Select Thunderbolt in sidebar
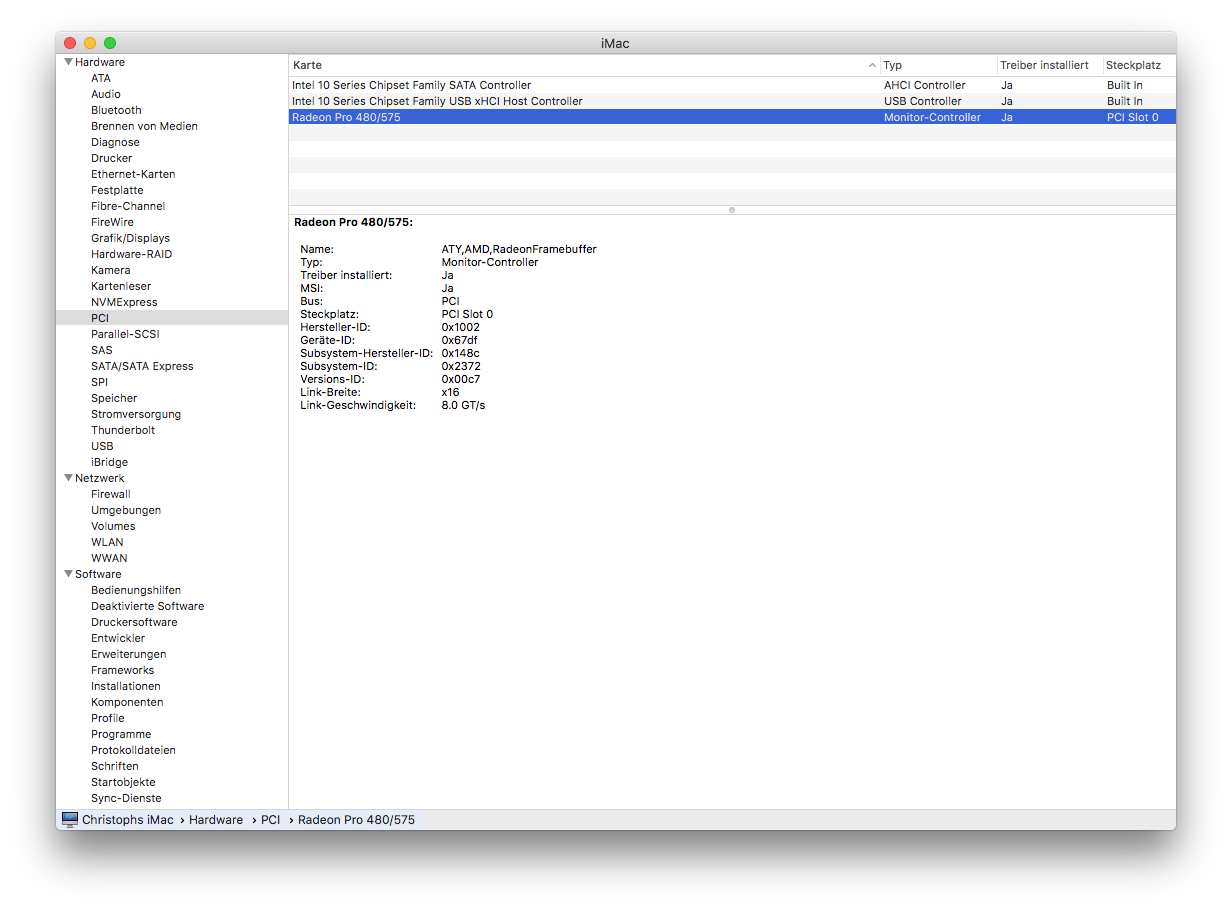1232x910 pixels. pyautogui.click(x=123, y=430)
